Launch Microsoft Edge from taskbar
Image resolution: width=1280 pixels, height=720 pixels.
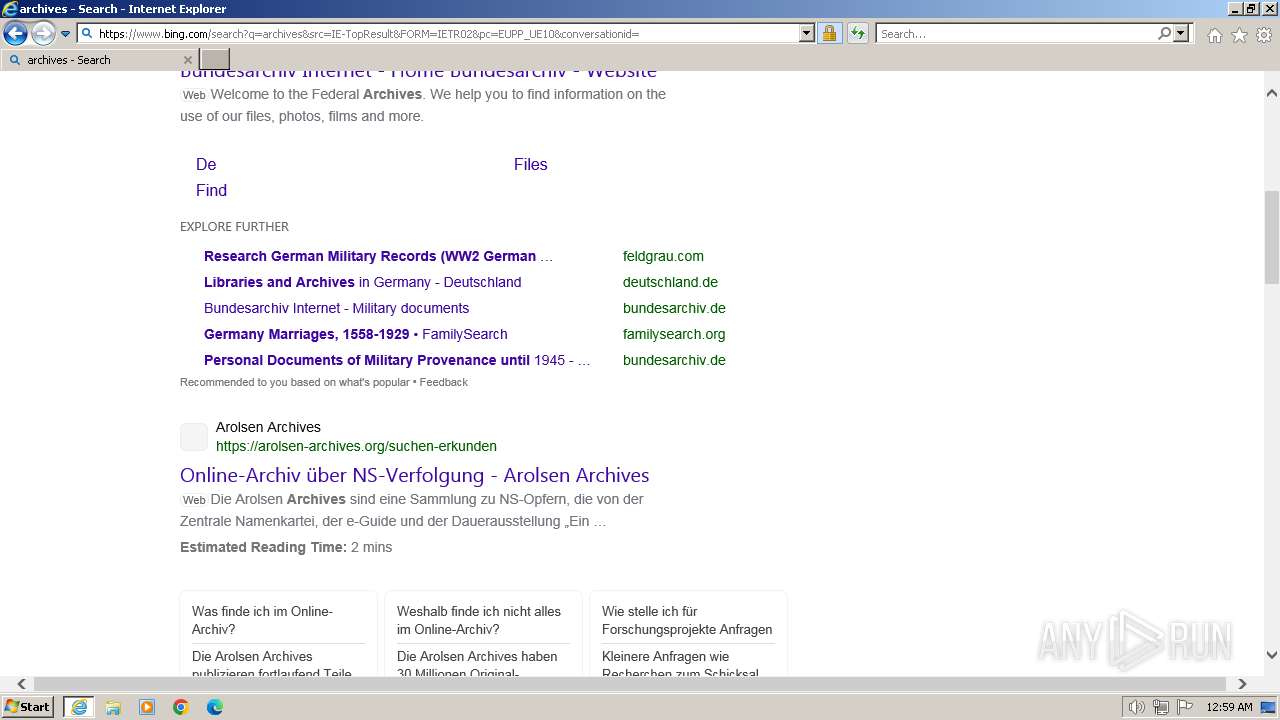(x=215, y=707)
